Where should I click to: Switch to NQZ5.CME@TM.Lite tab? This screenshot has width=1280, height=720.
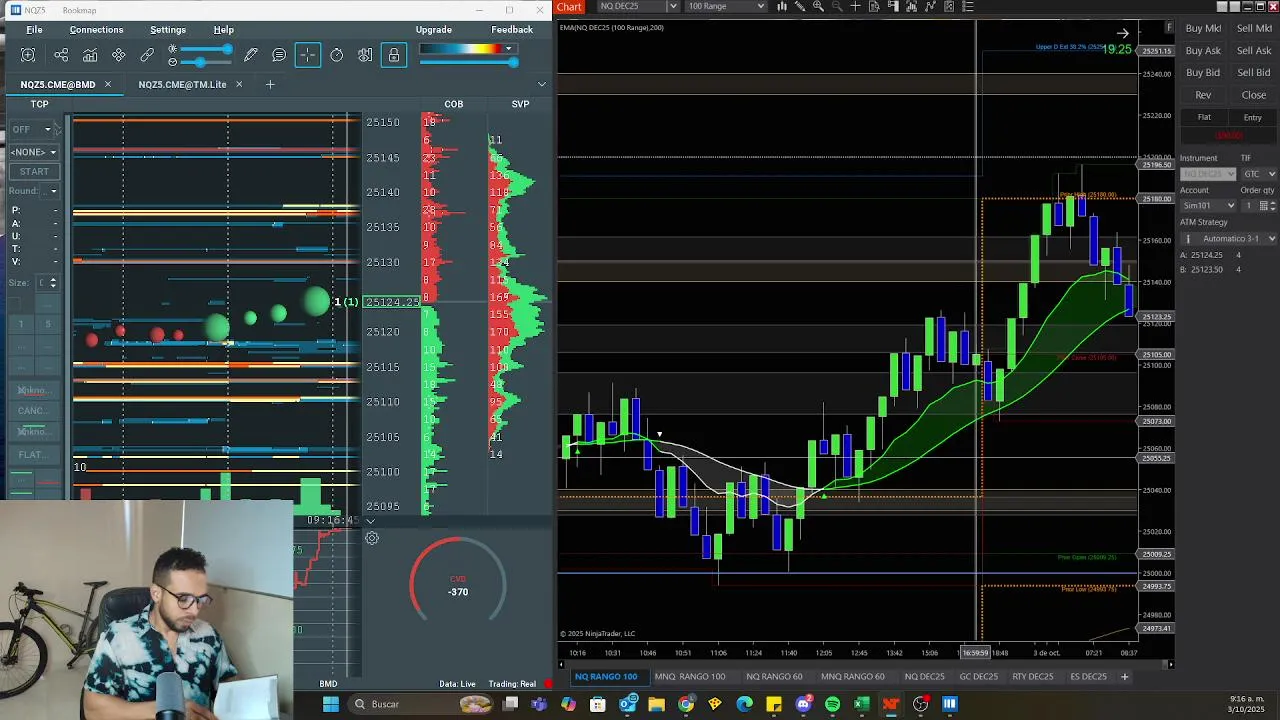pyautogui.click(x=182, y=84)
